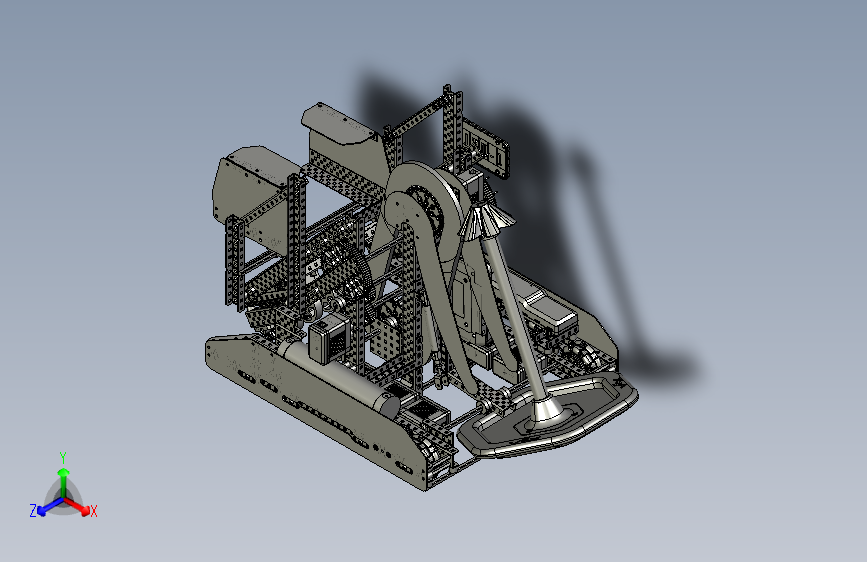
Task: Click the green Y axis arrow of the triad
Action: (x=64, y=482)
